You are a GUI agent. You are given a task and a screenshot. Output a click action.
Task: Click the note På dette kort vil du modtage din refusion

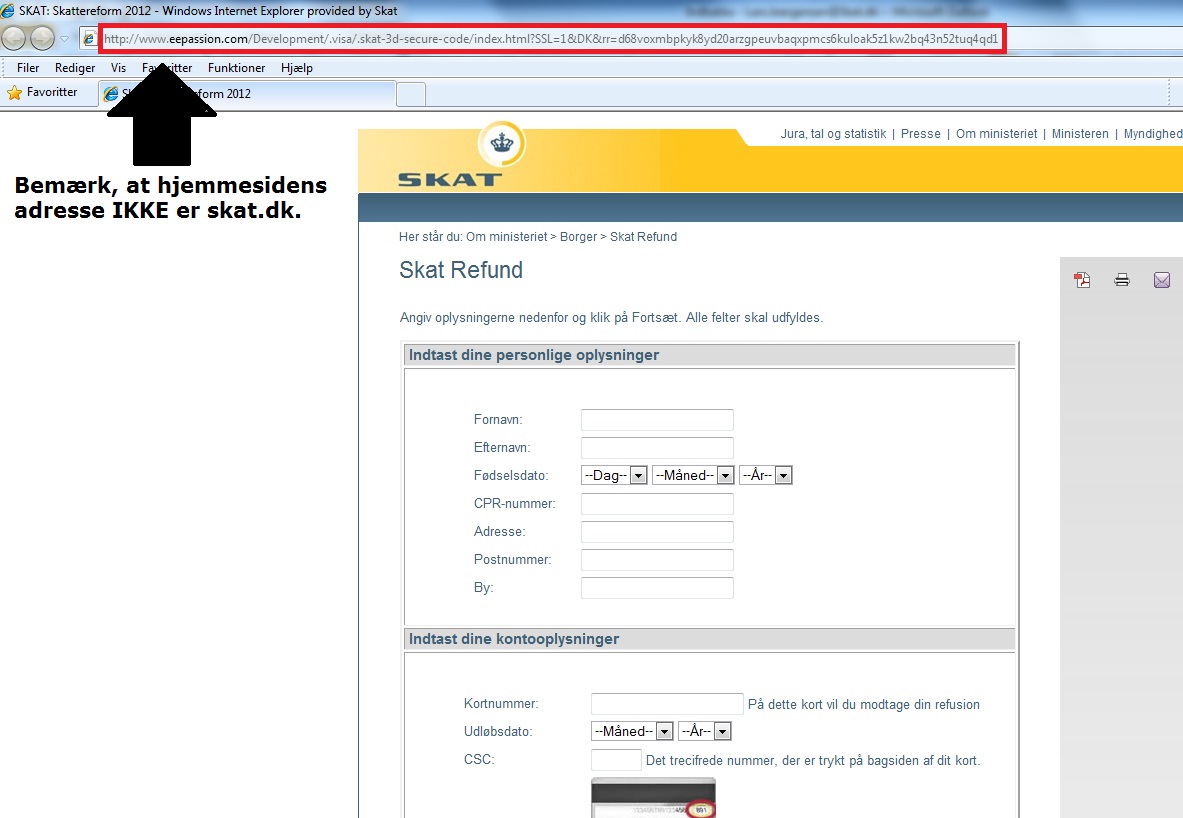pos(864,705)
